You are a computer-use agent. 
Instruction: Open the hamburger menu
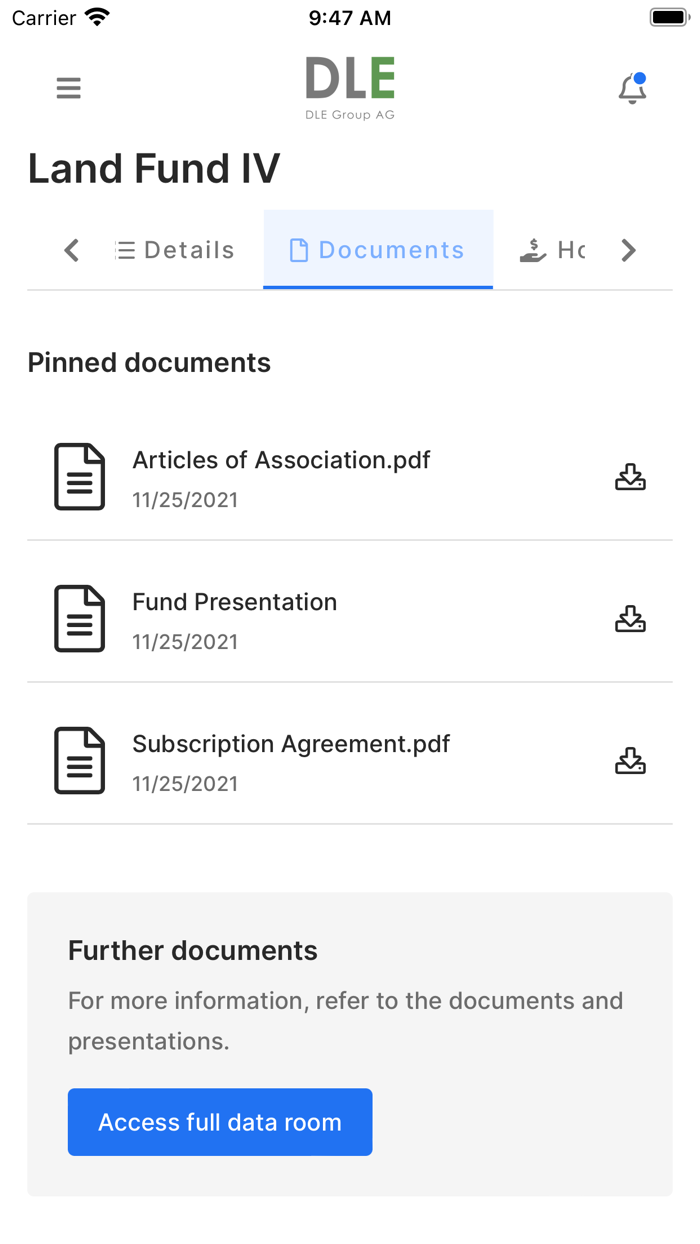(x=68, y=88)
